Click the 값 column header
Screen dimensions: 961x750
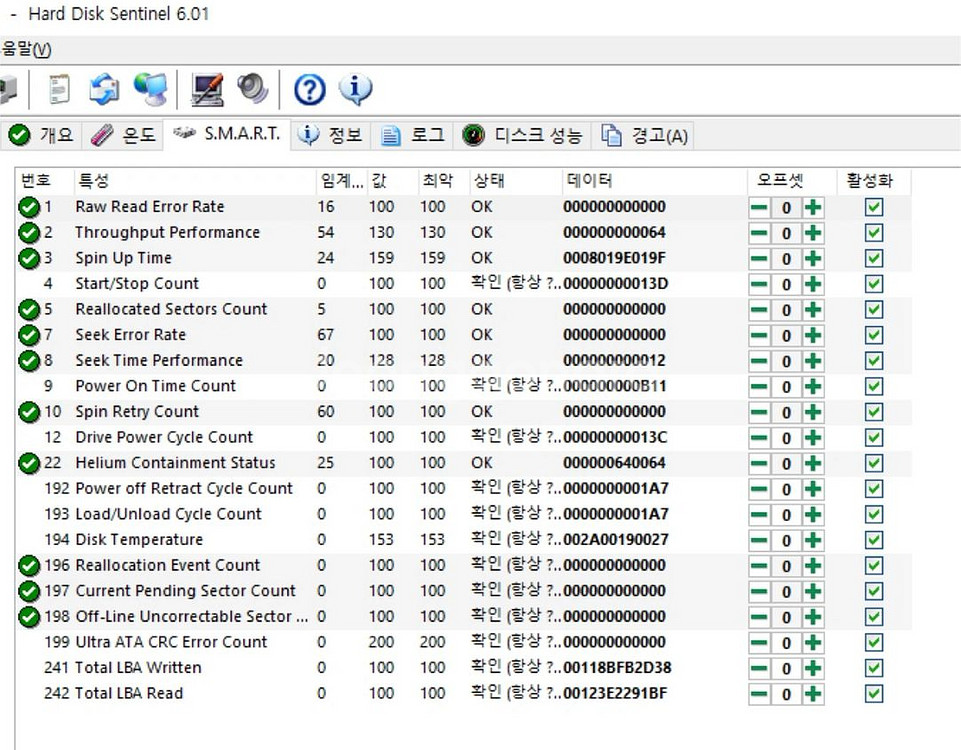(x=392, y=181)
